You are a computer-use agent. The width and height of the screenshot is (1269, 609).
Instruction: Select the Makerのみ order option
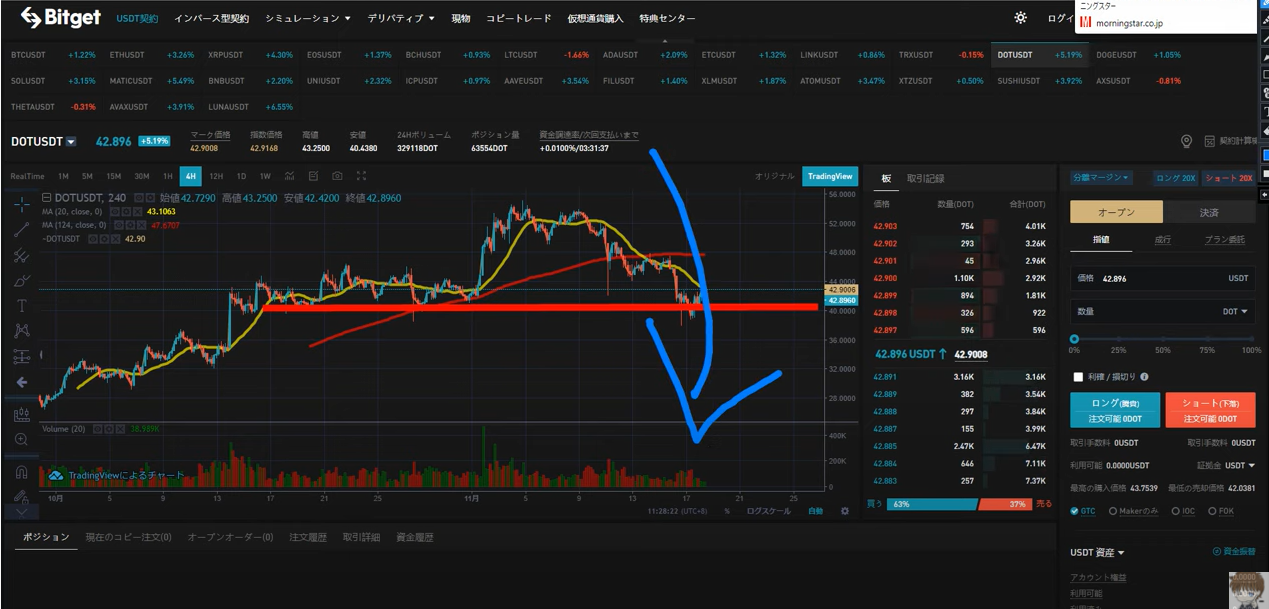click(1134, 511)
